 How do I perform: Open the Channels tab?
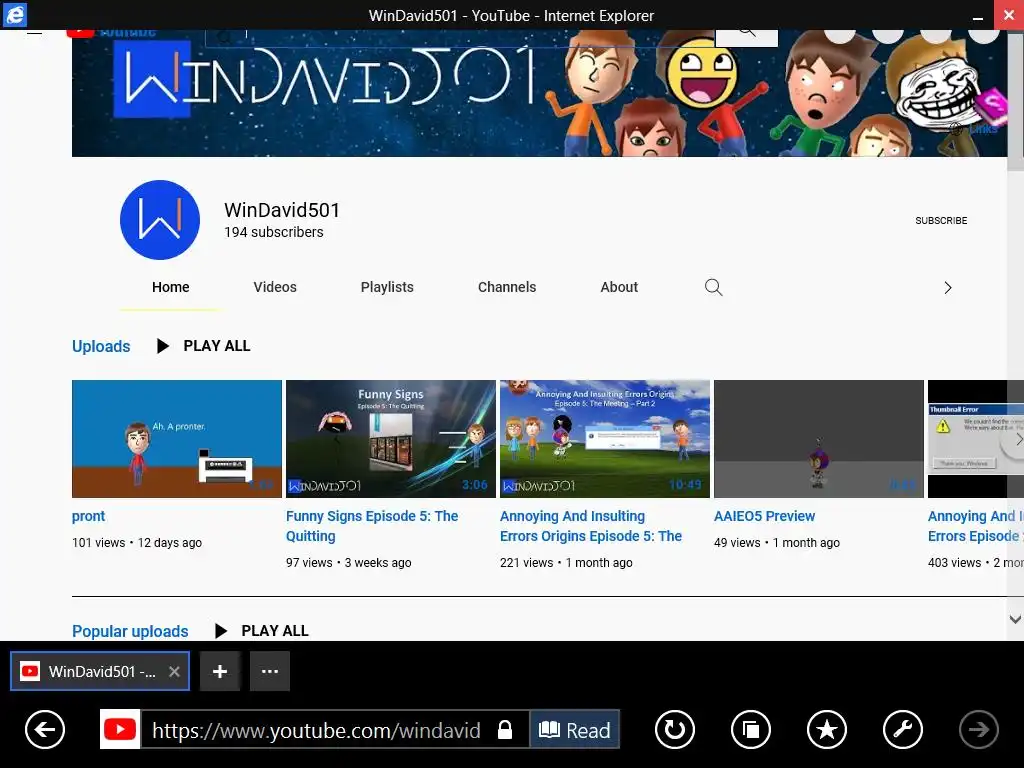tap(507, 287)
